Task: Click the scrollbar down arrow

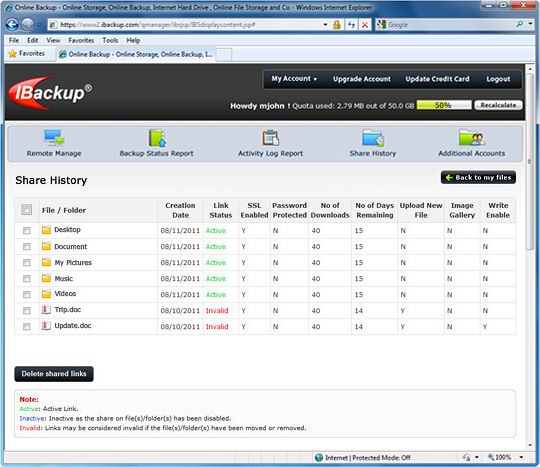Action: [530, 445]
